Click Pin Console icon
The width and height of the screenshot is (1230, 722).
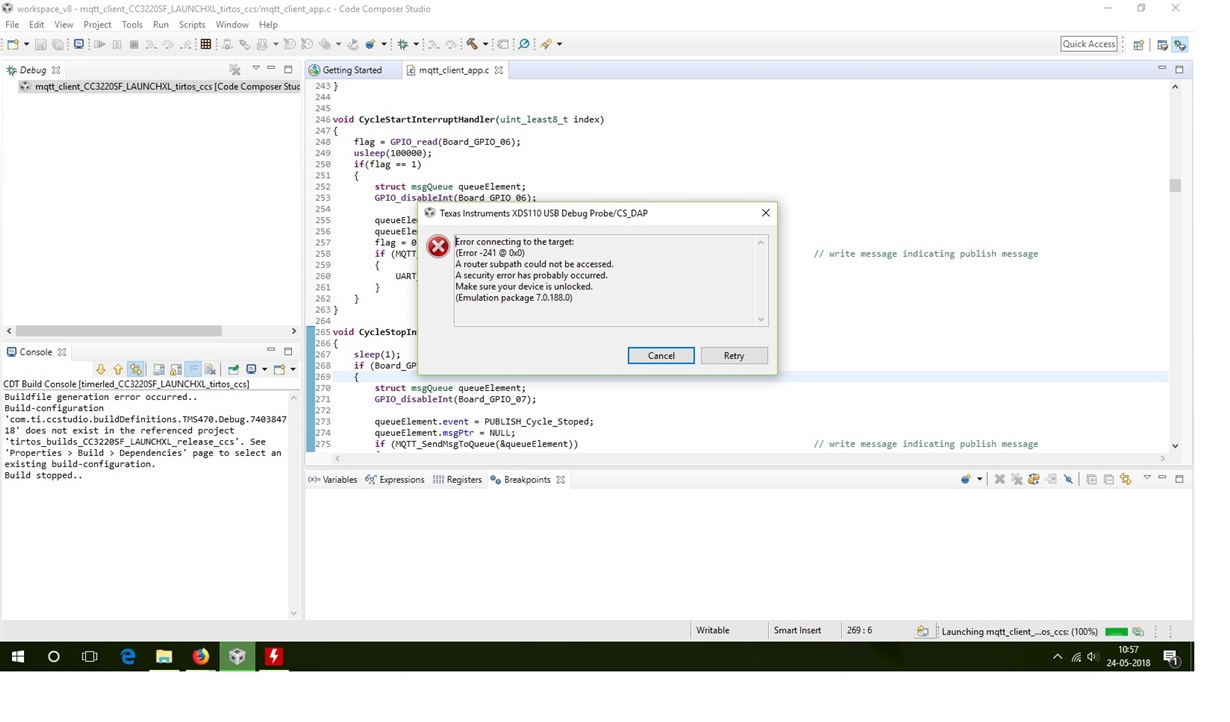coord(233,369)
